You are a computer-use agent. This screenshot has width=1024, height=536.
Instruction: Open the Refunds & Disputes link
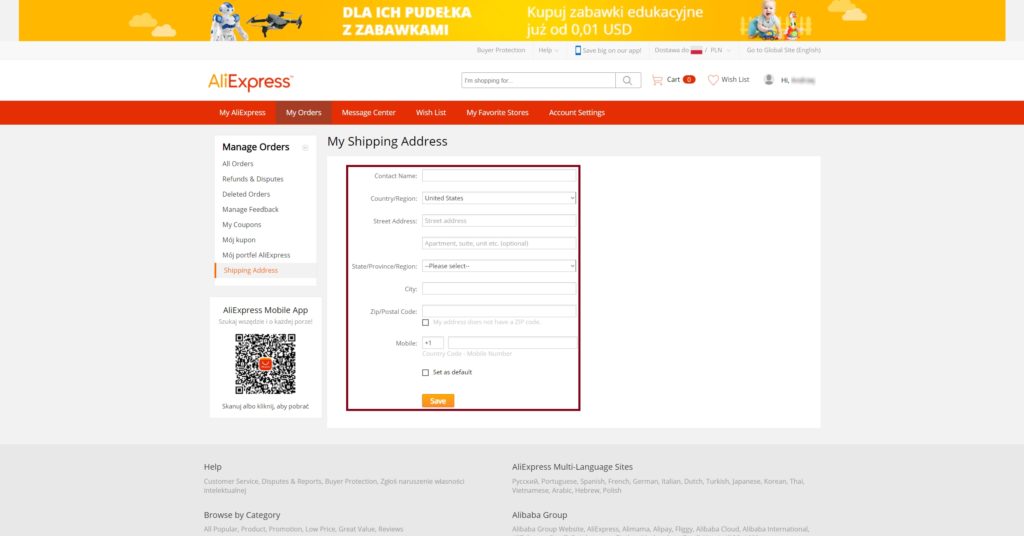point(252,179)
